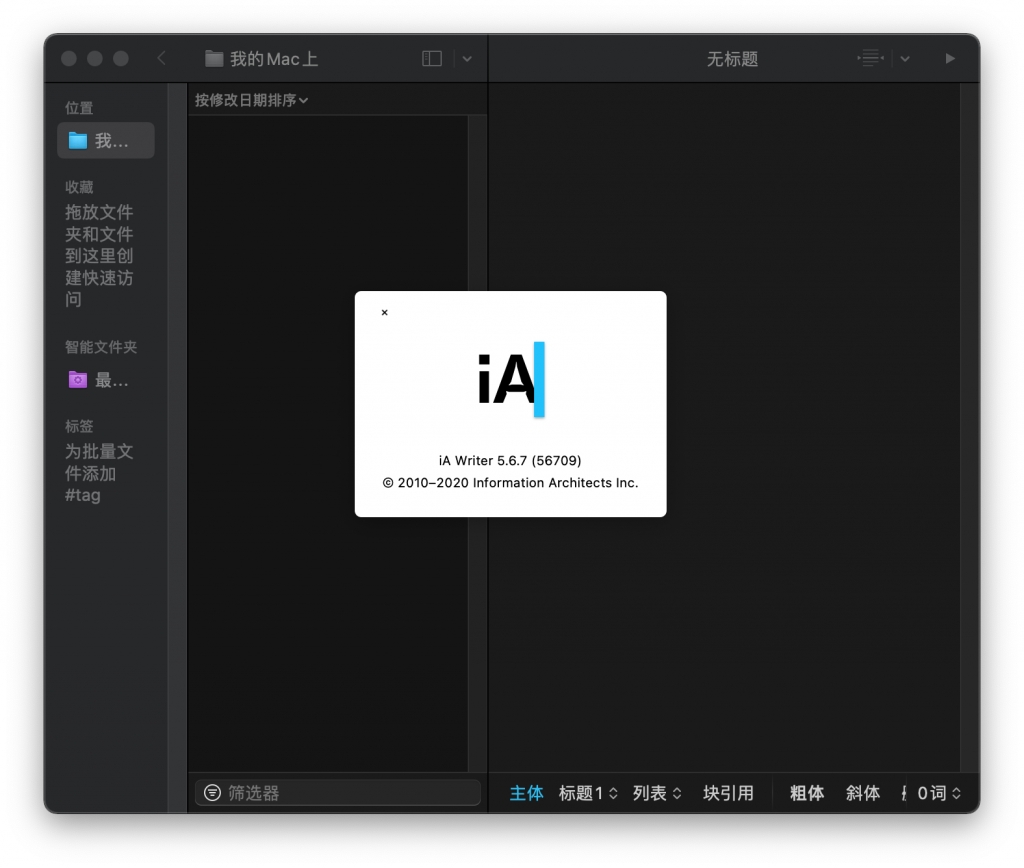Show preview with the play triangle

(950, 59)
